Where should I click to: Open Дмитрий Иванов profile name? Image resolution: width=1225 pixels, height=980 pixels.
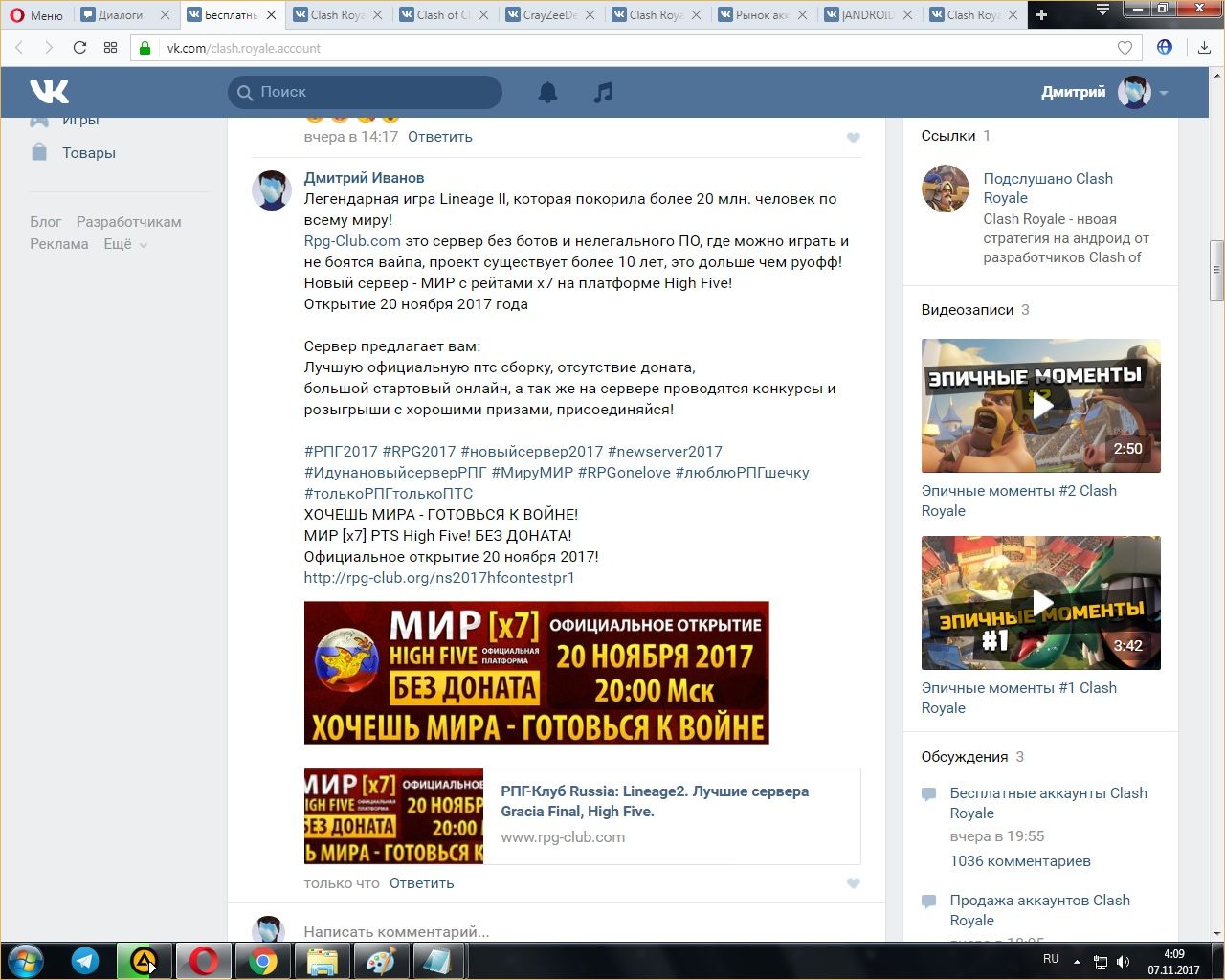click(364, 178)
